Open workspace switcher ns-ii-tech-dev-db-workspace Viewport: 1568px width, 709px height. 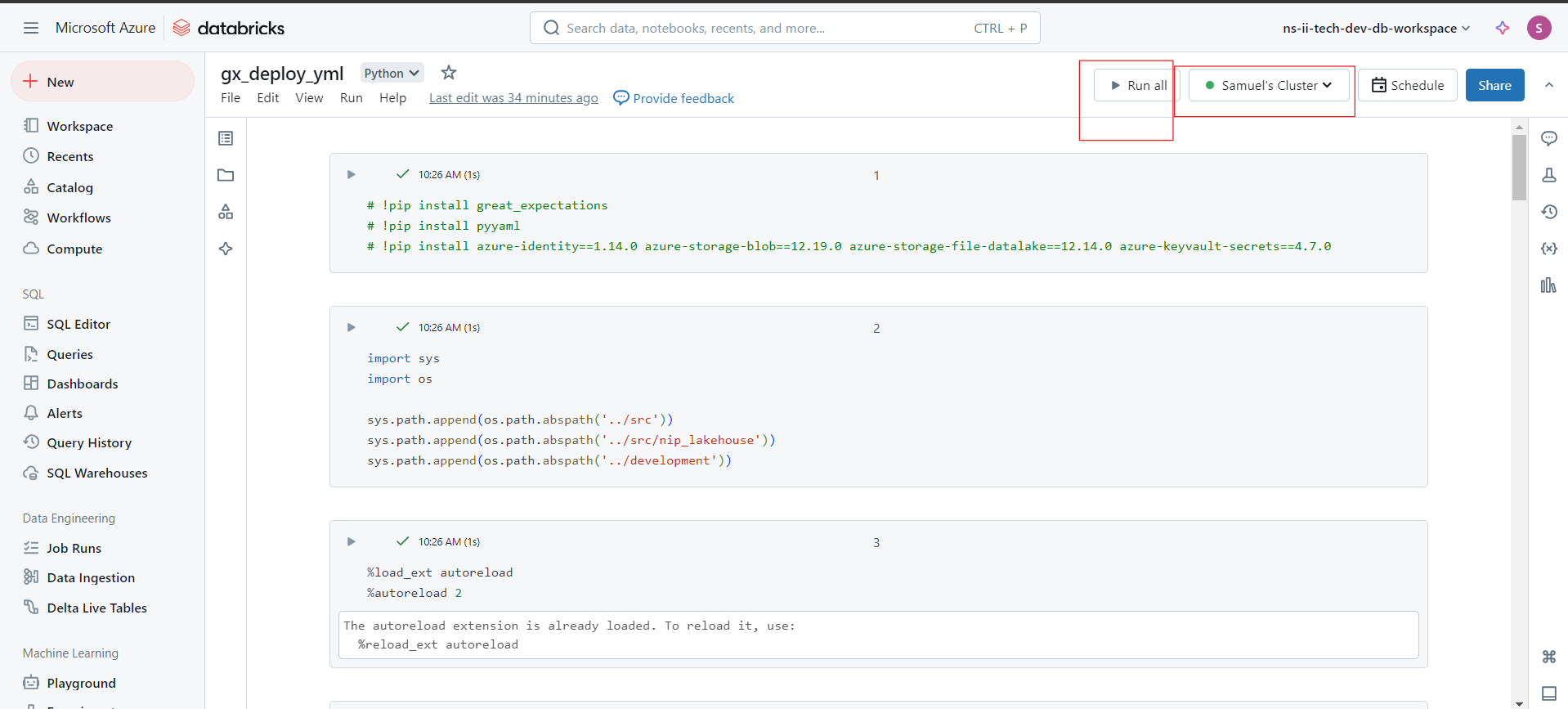pos(1376,28)
